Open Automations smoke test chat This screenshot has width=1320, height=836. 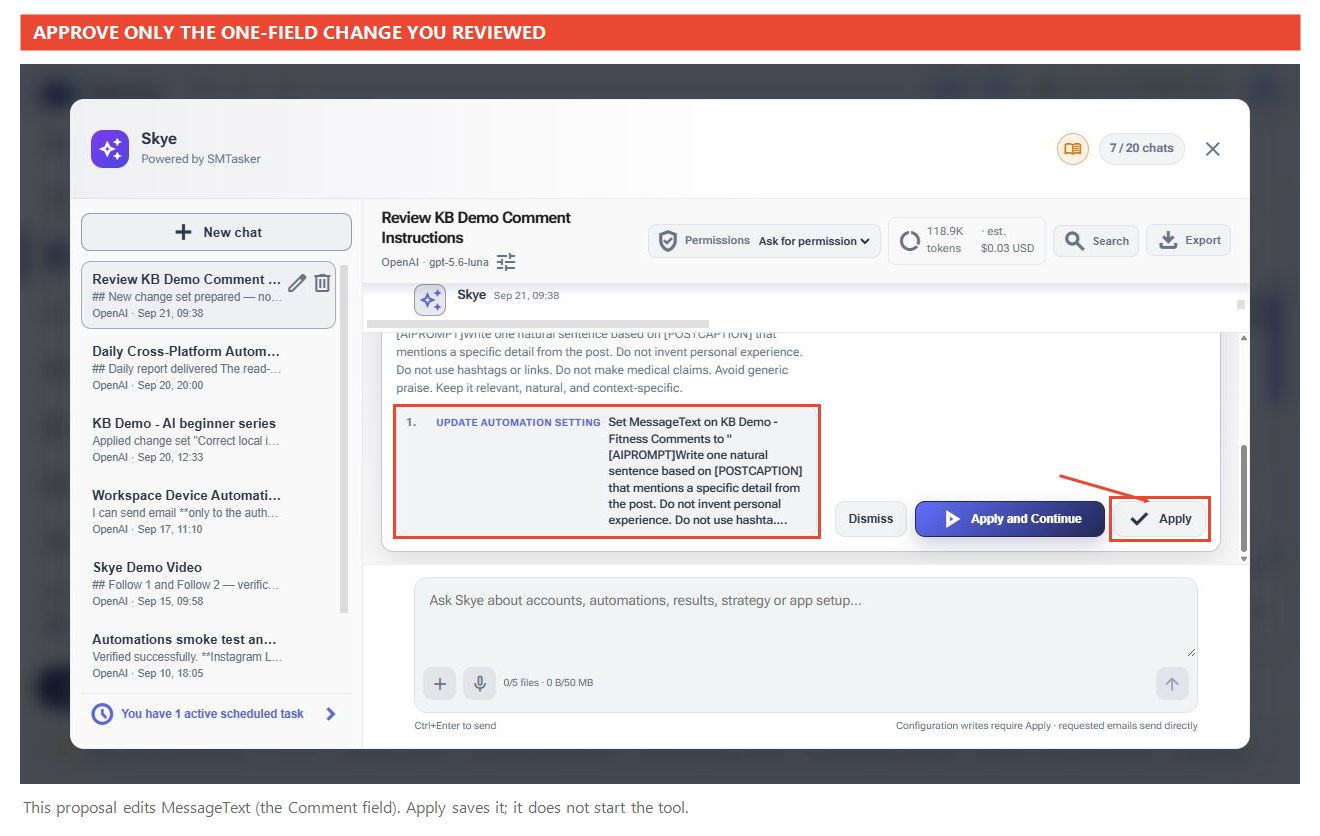[208, 656]
